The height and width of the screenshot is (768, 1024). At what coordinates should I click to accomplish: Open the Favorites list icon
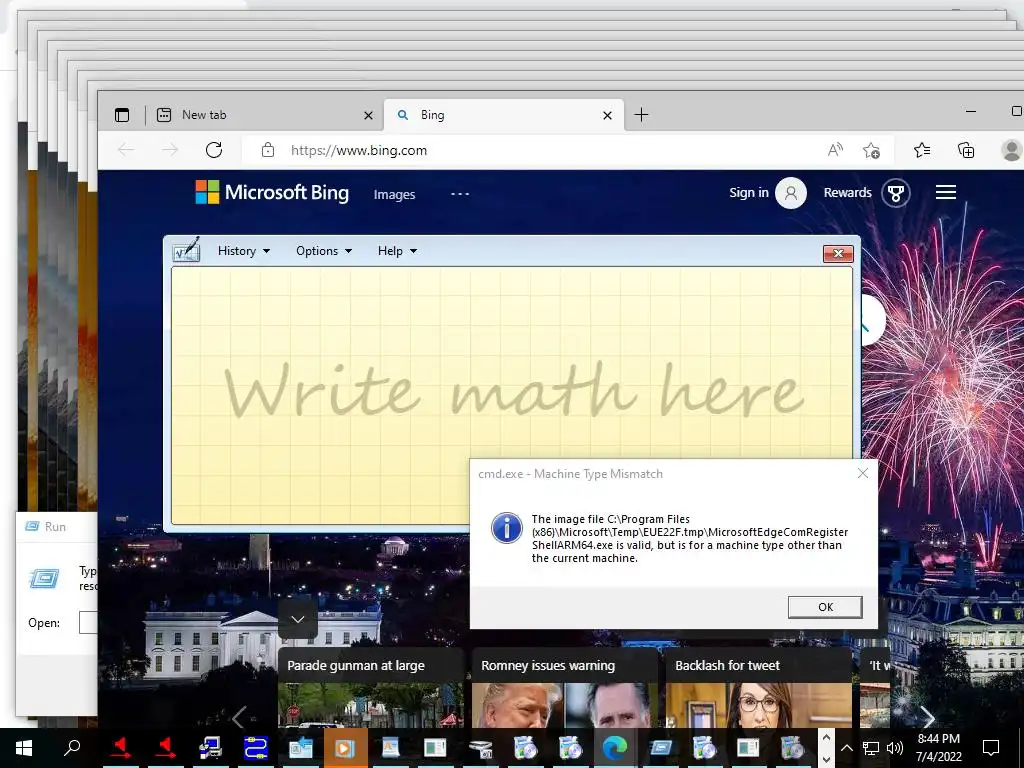click(922, 150)
